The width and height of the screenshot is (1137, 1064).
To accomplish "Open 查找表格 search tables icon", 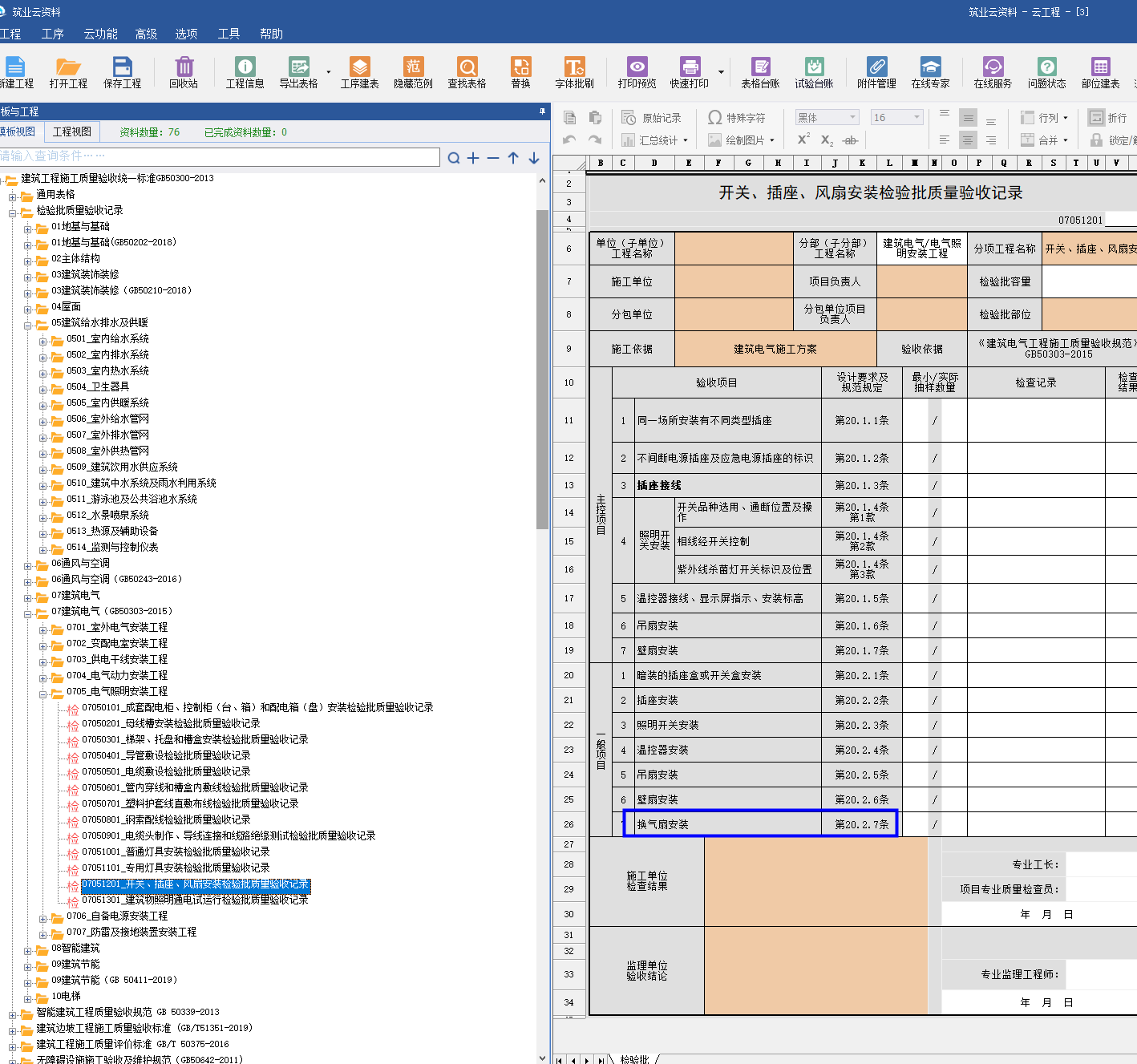I will tap(467, 72).
